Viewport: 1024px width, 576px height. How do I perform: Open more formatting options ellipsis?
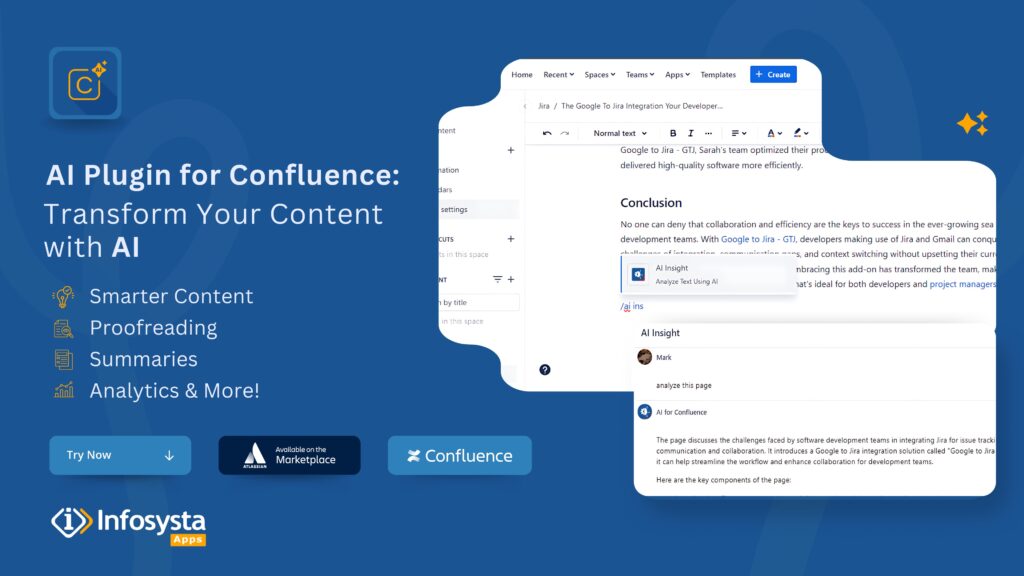709,133
